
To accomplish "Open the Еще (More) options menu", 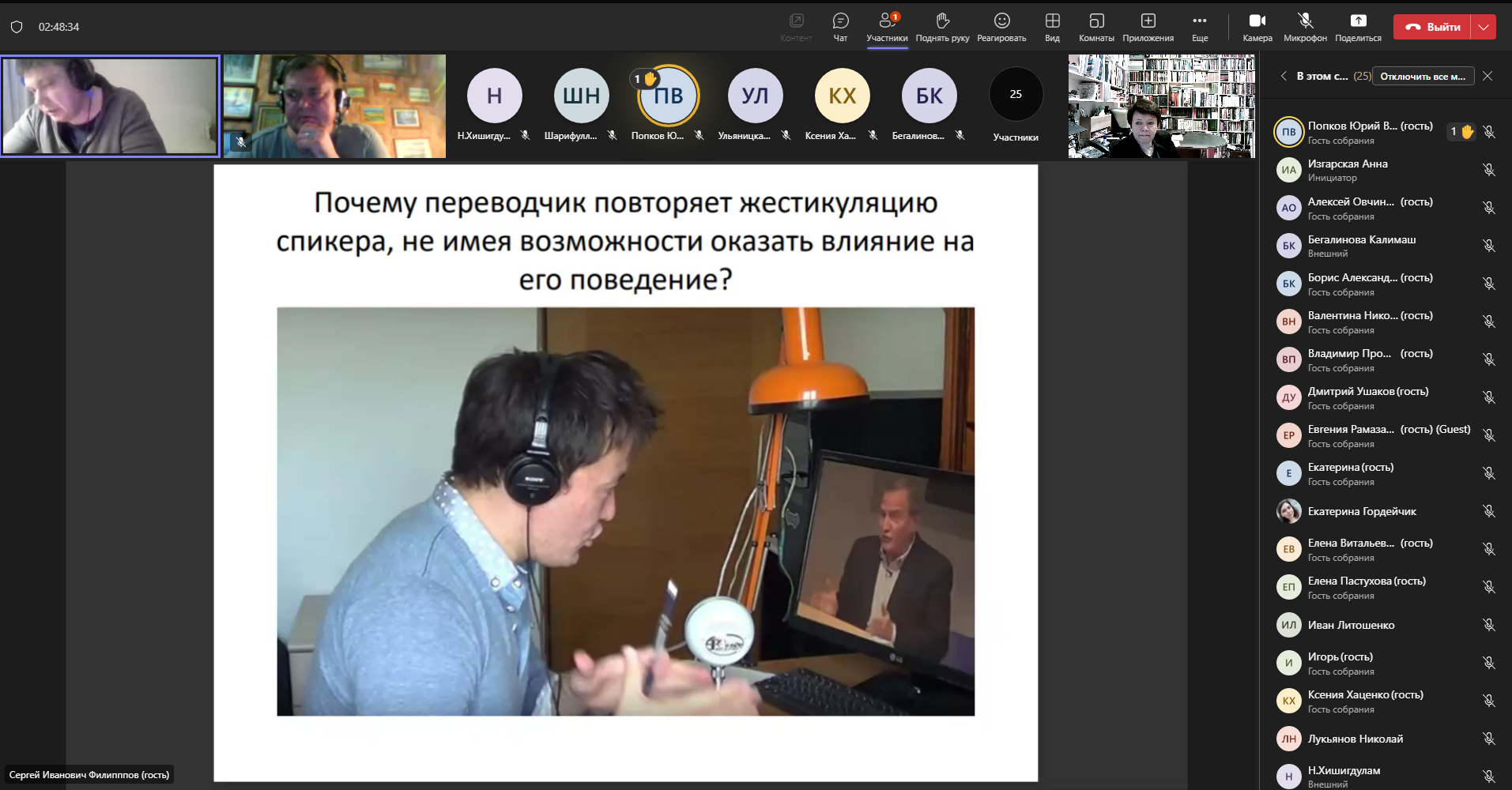I will (x=1200, y=21).
